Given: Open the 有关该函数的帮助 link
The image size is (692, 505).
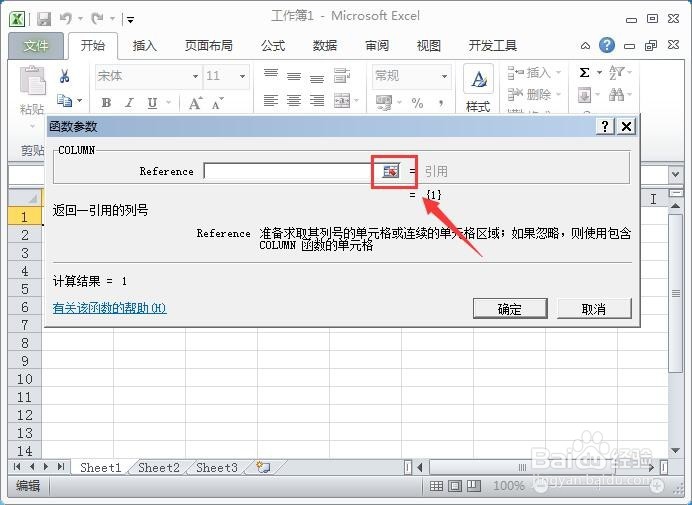Looking at the screenshot, I should (109, 308).
